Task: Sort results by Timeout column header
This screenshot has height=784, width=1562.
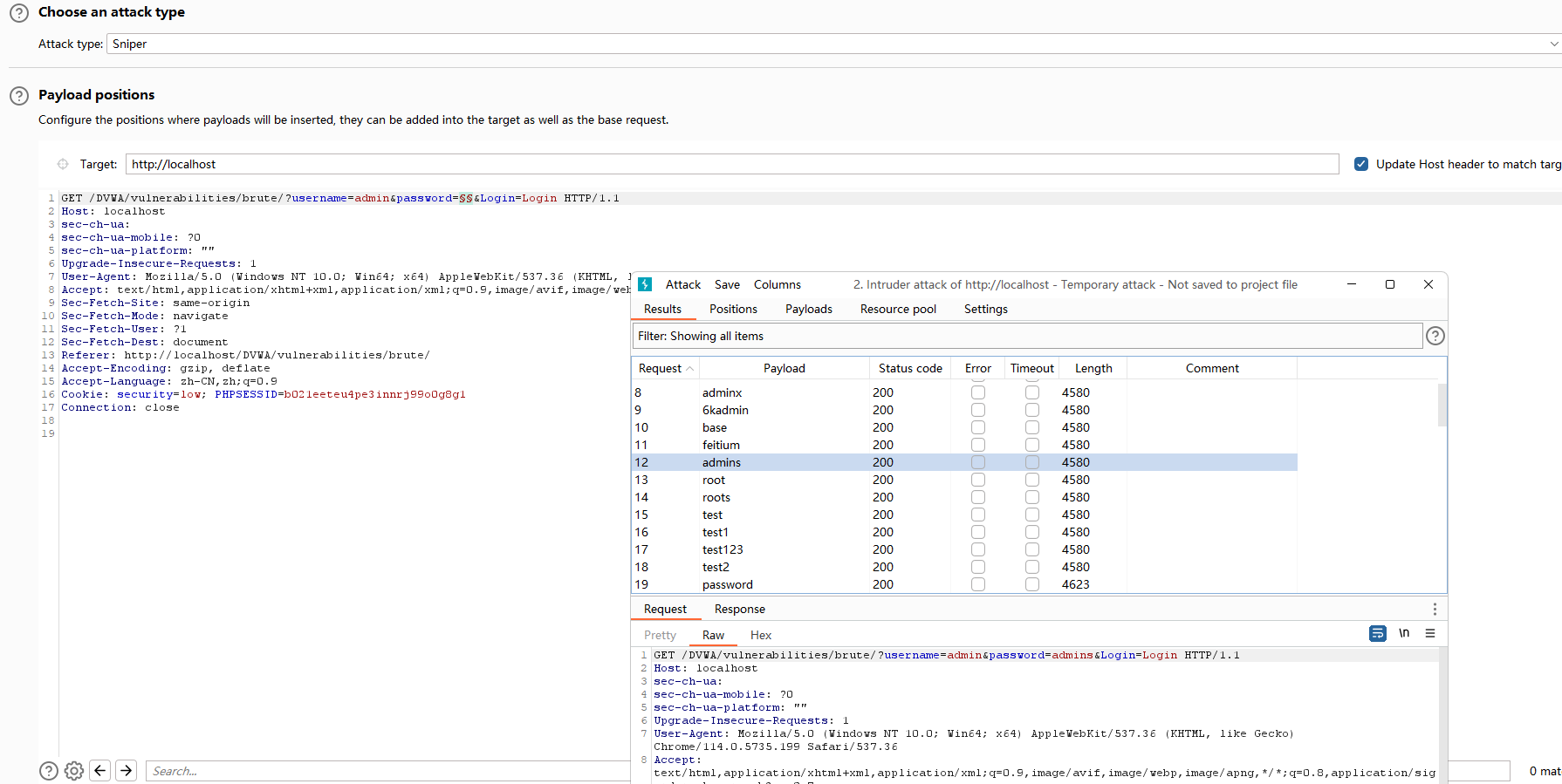Action: point(1032,368)
